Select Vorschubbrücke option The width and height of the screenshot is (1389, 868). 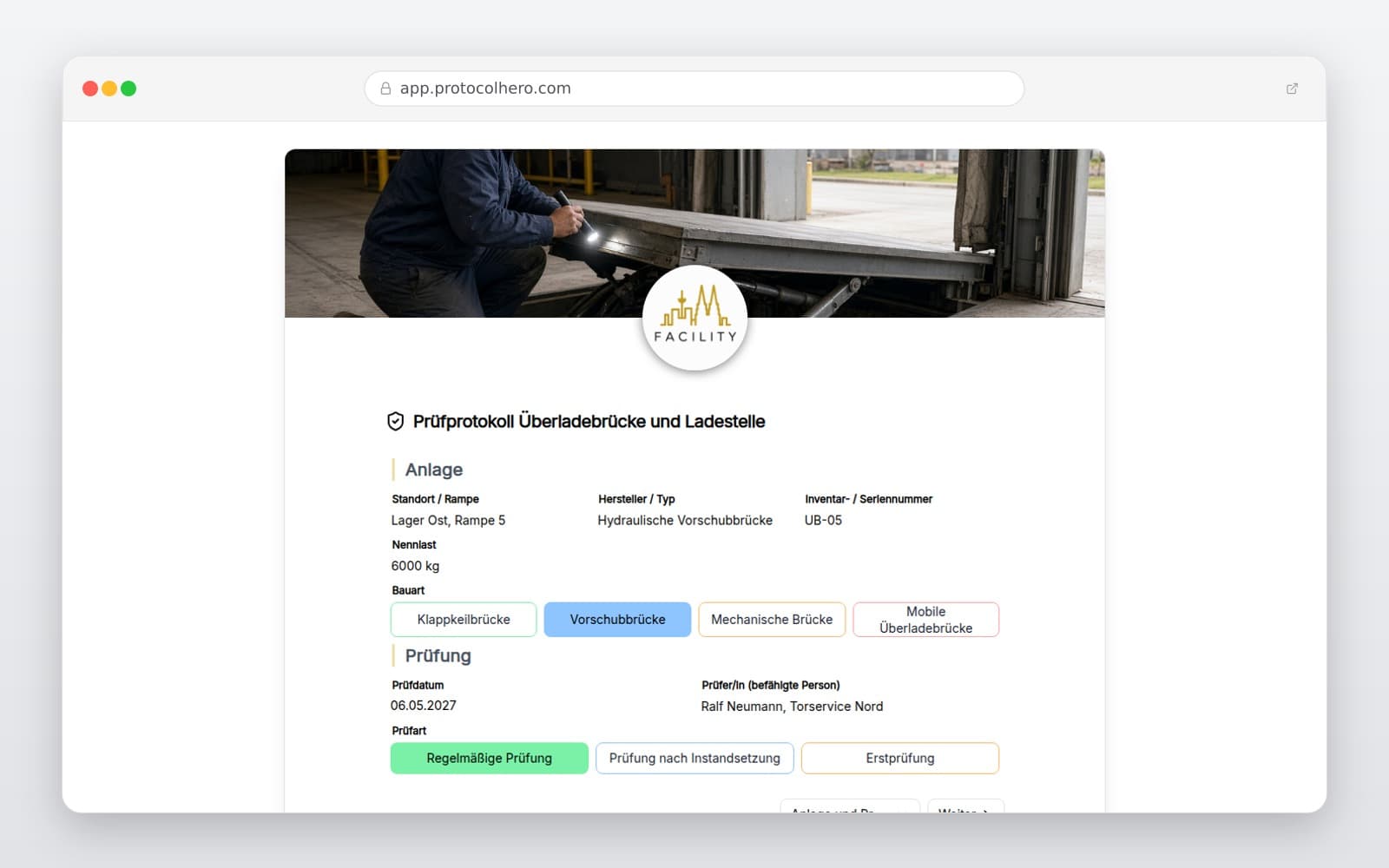coord(617,620)
